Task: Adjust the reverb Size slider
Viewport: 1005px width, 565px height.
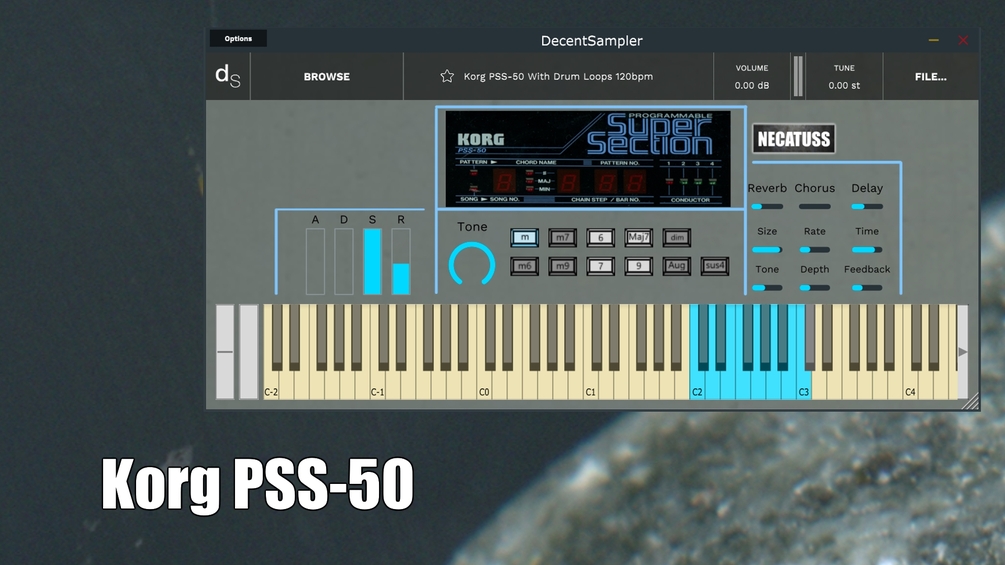Action: coord(767,249)
